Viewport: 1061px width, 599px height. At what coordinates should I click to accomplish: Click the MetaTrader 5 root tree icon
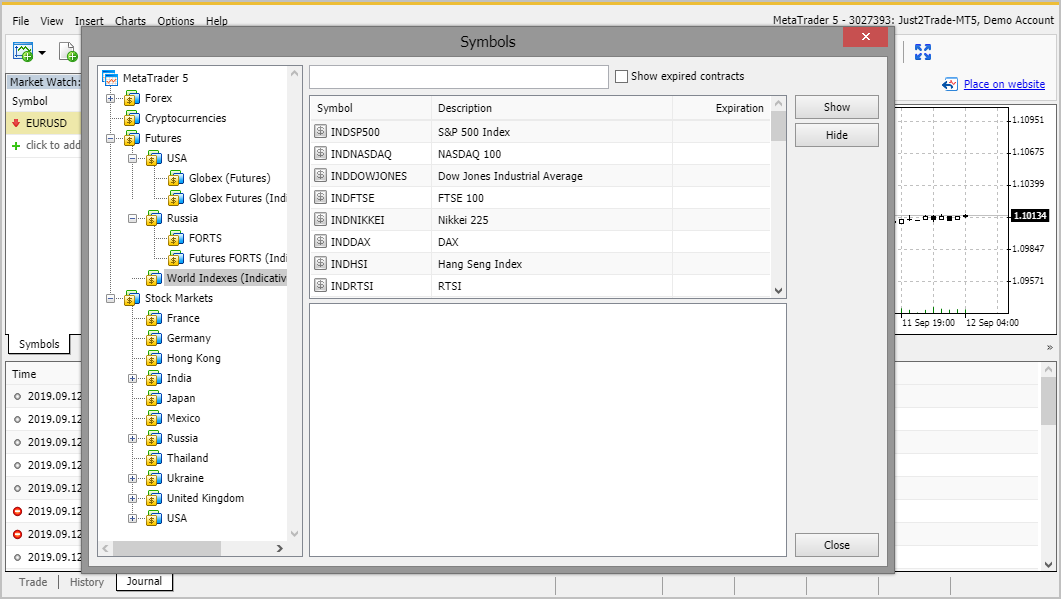pos(110,78)
